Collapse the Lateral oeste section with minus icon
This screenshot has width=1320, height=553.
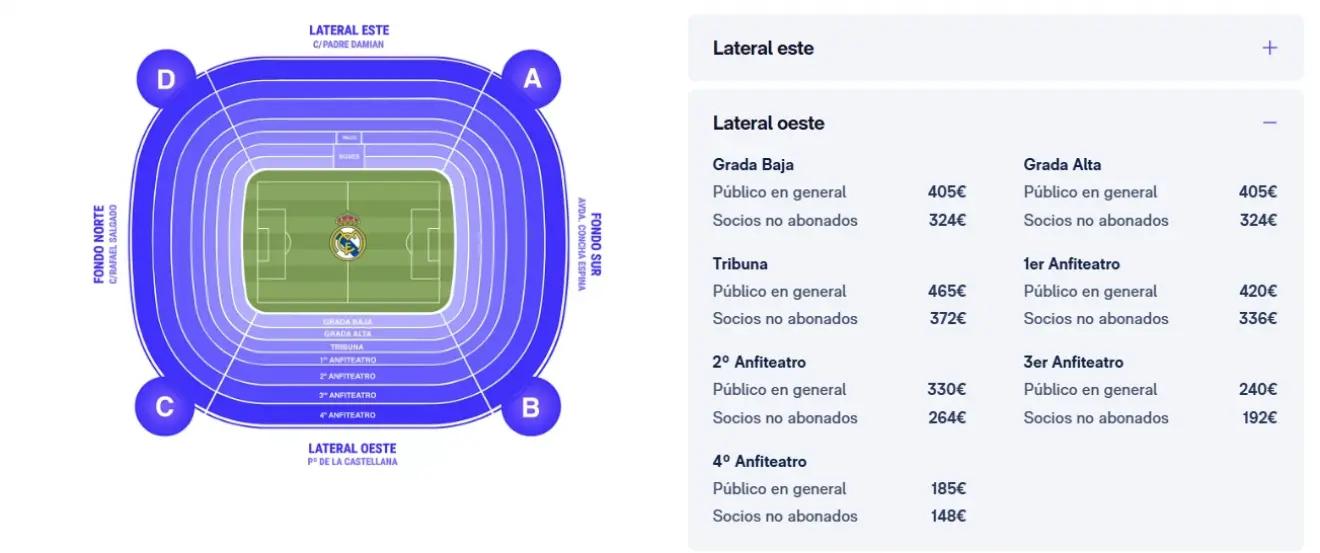[x=1269, y=123]
